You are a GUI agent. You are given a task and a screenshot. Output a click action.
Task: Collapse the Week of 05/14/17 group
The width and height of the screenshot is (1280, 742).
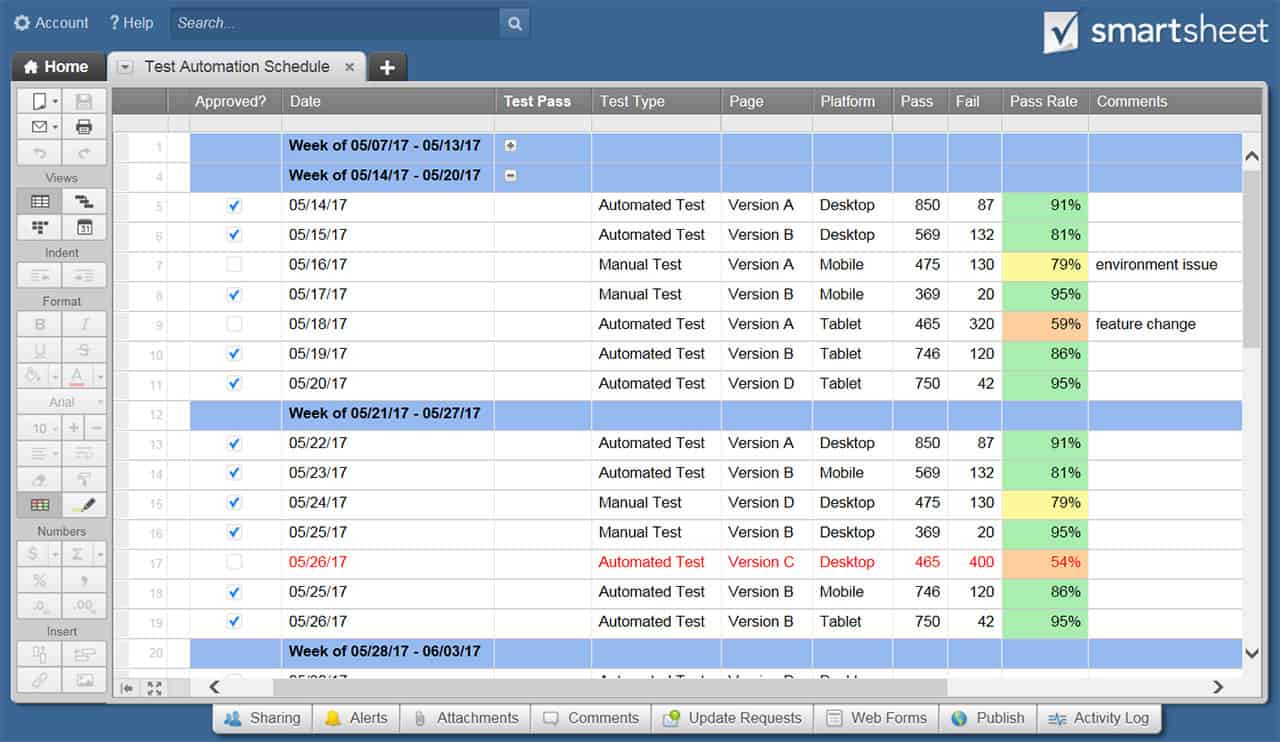click(511, 176)
